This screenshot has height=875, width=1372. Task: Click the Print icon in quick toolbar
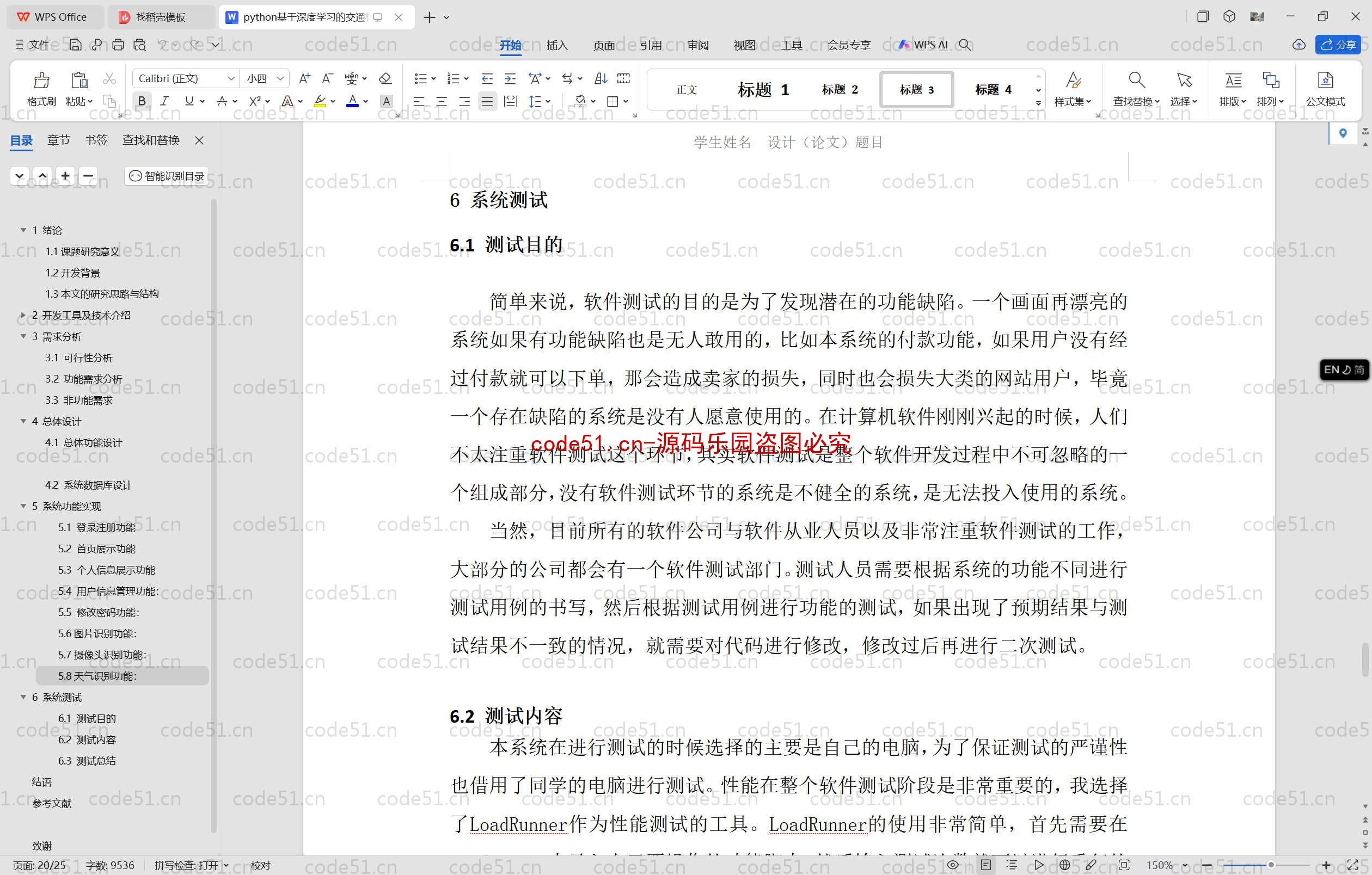click(118, 45)
